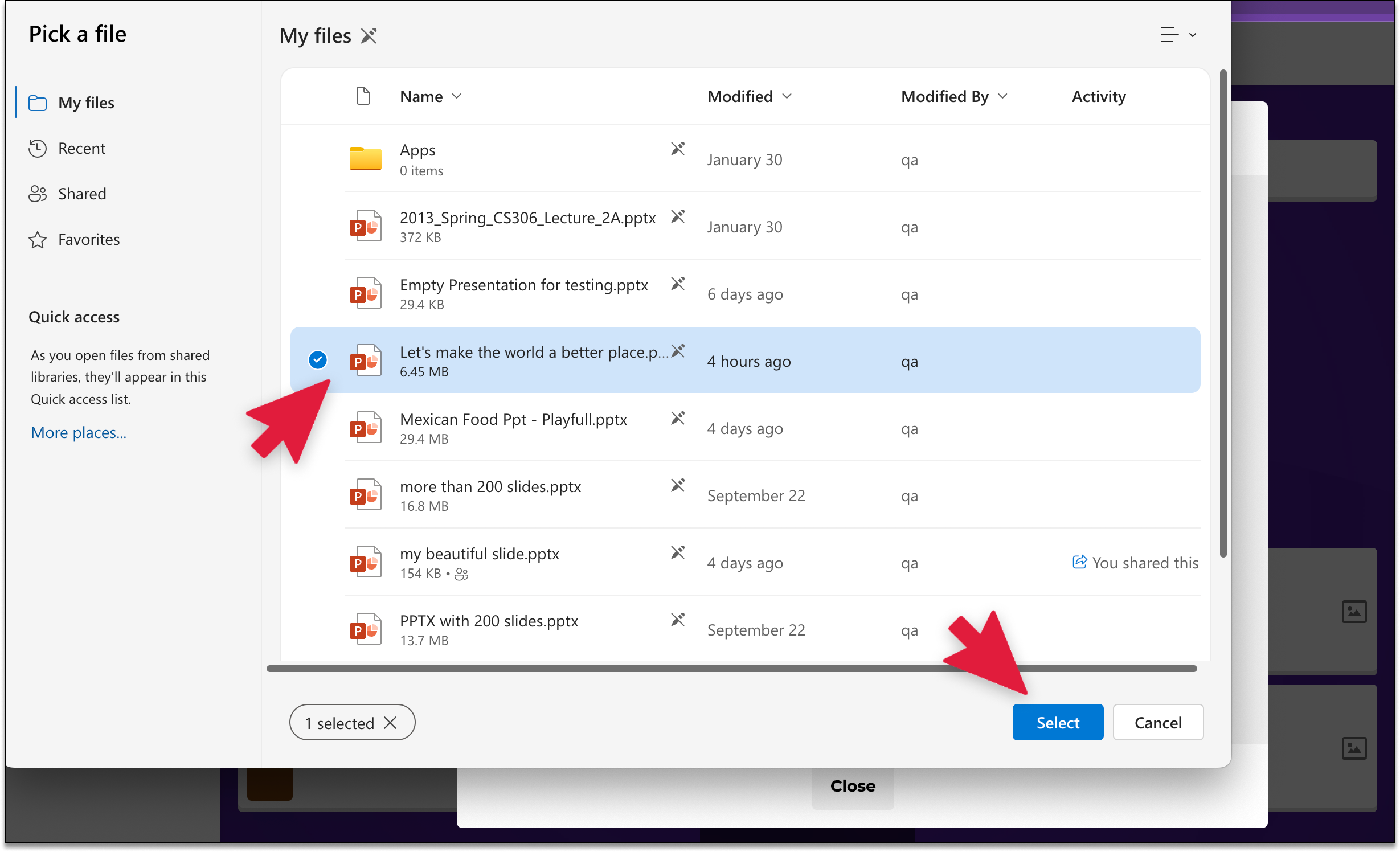Click the pin icon beside My files heading
The image size is (1400, 852).
(x=369, y=36)
